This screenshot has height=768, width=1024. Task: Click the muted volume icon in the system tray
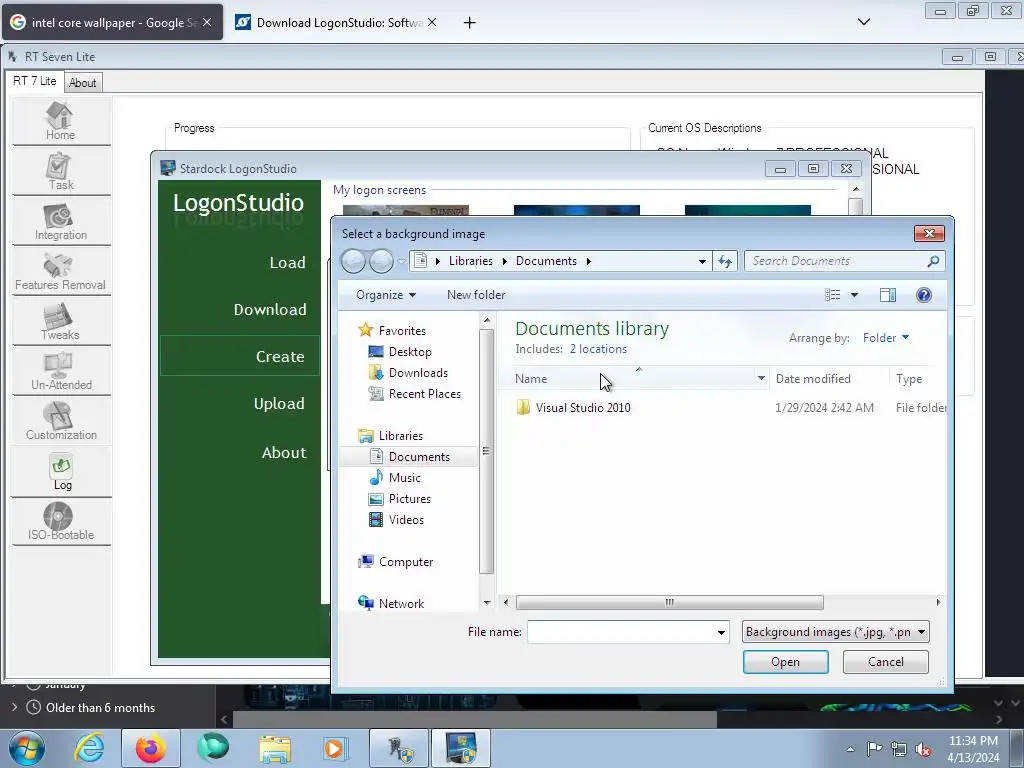pyautogui.click(x=923, y=749)
